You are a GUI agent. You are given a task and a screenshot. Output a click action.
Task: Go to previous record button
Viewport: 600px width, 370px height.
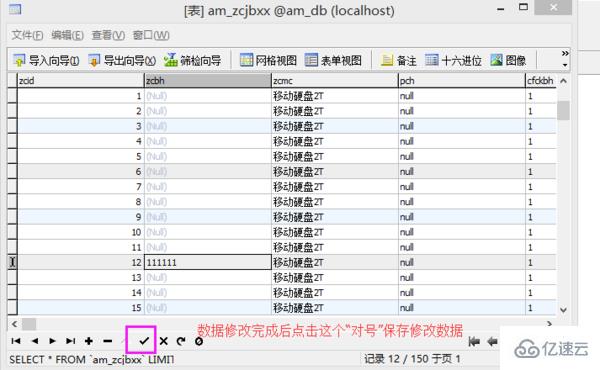[x=35, y=341]
